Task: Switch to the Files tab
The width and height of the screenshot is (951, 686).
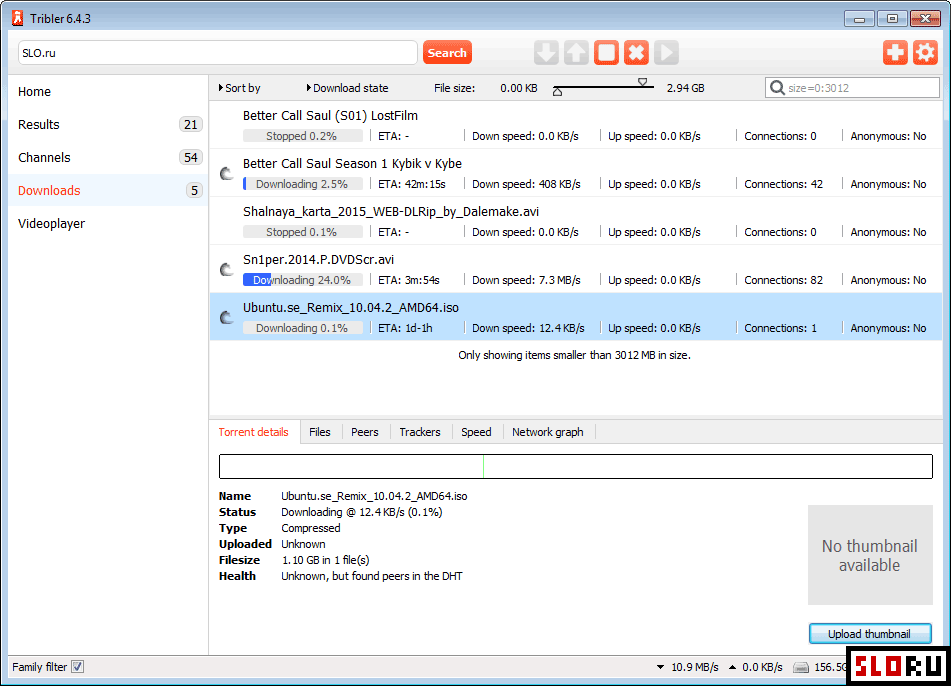Action: [320, 432]
